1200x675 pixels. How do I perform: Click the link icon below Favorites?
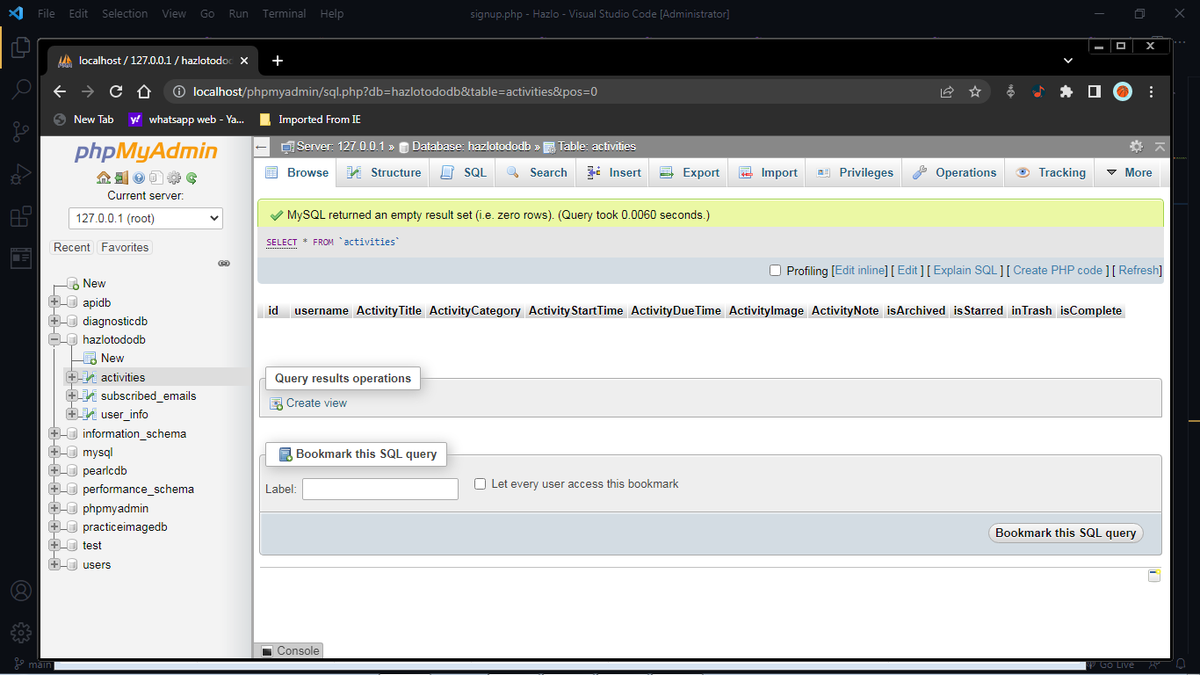pyautogui.click(x=224, y=263)
